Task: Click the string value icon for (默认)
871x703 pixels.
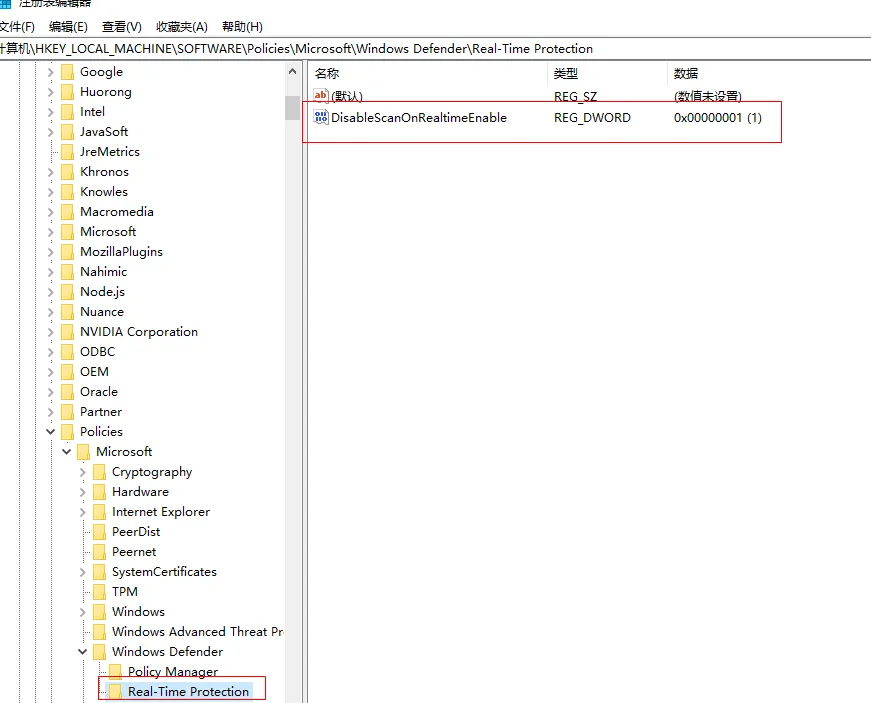Action: click(x=321, y=96)
